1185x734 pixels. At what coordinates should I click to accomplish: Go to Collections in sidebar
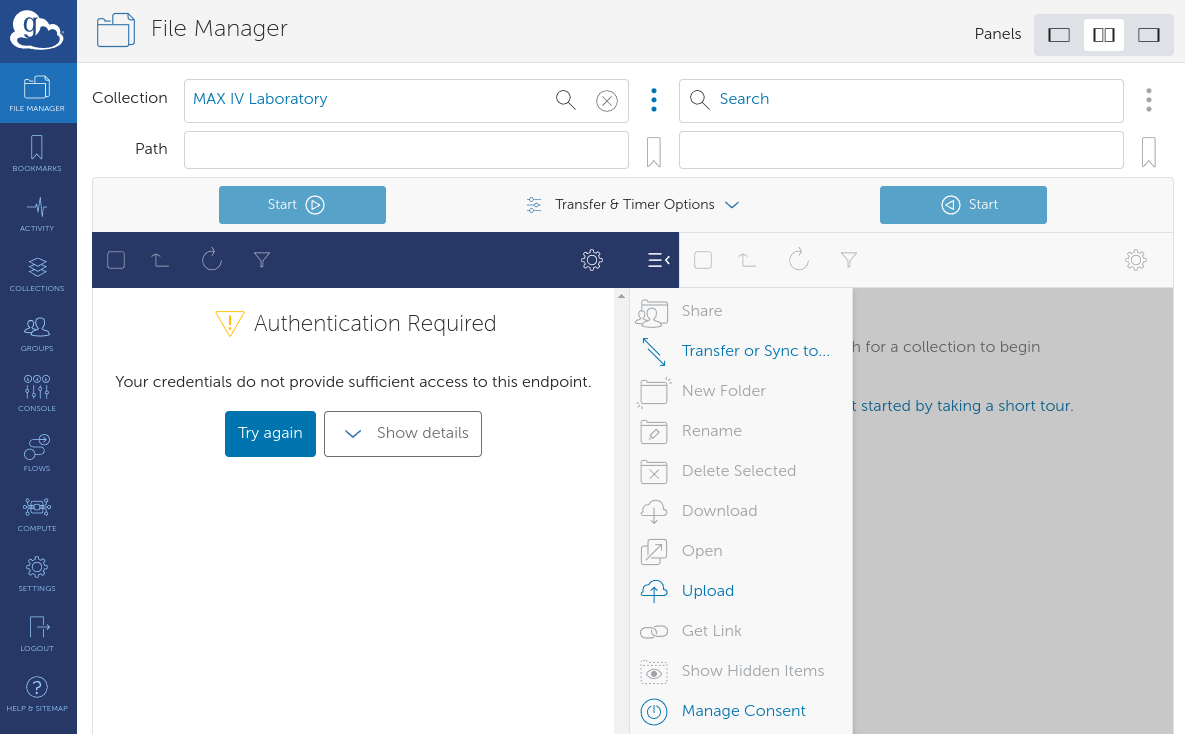pyautogui.click(x=37, y=273)
